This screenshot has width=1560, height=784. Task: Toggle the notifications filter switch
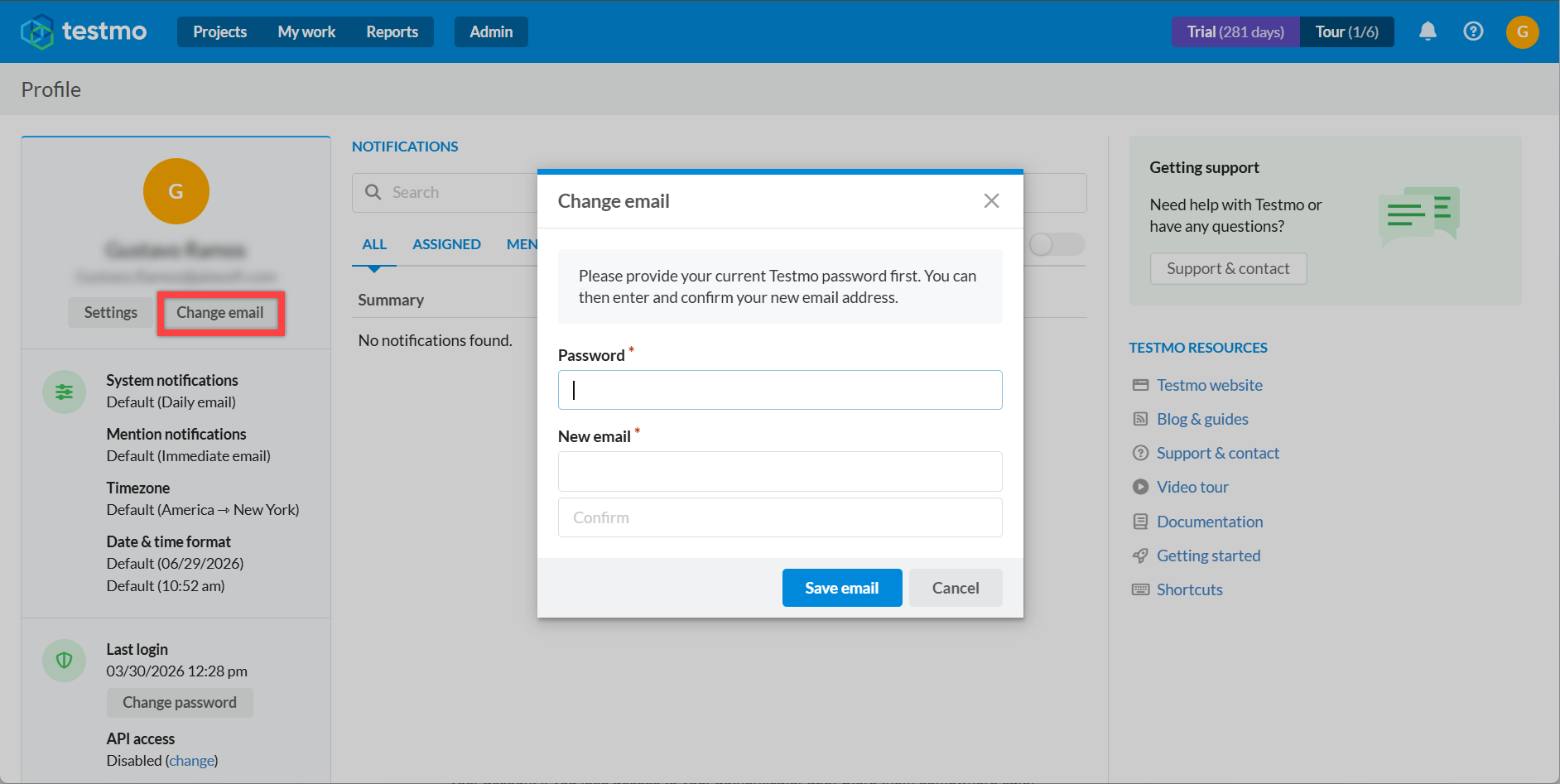click(x=1057, y=244)
